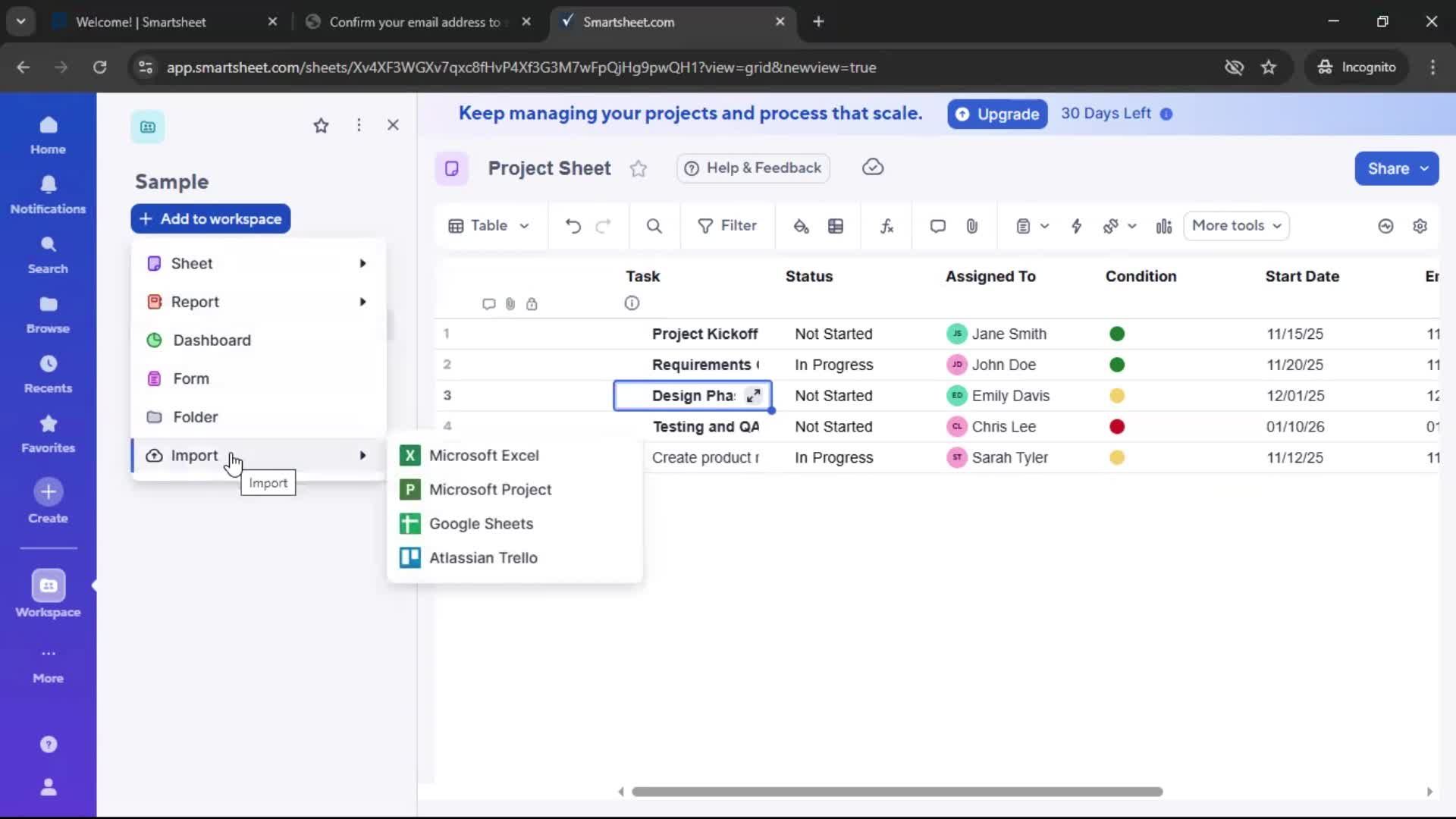Image resolution: width=1456 pixels, height=819 pixels.
Task: Attach a file using the paperclip icon
Action: [973, 225]
